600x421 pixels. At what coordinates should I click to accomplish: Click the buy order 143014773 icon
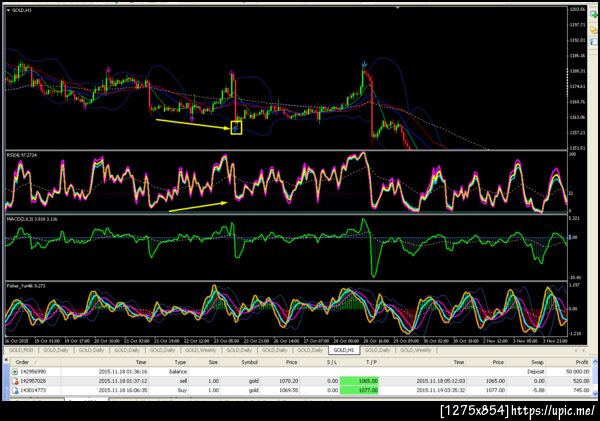click(15, 390)
